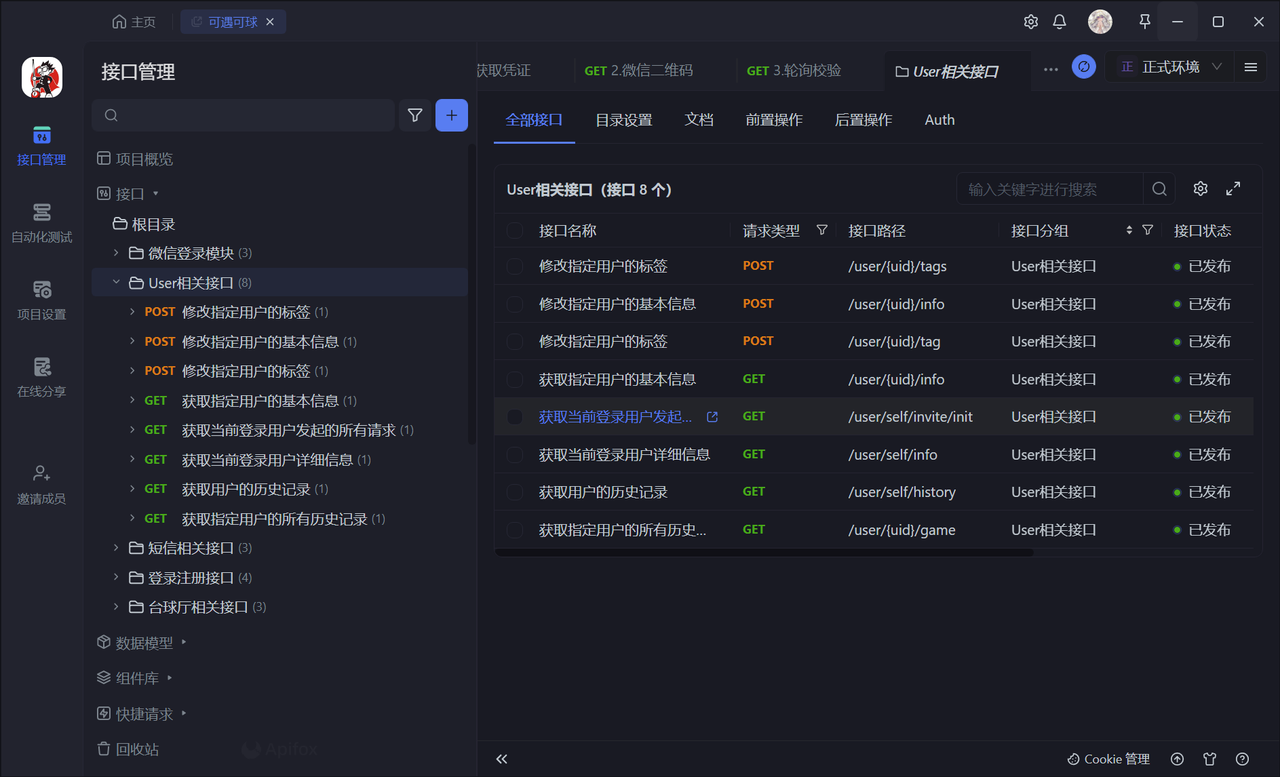The width and height of the screenshot is (1280, 777).
Task: Switch to the 后置操作 tab
Action: pyautogui.click(x=863, y=120)
